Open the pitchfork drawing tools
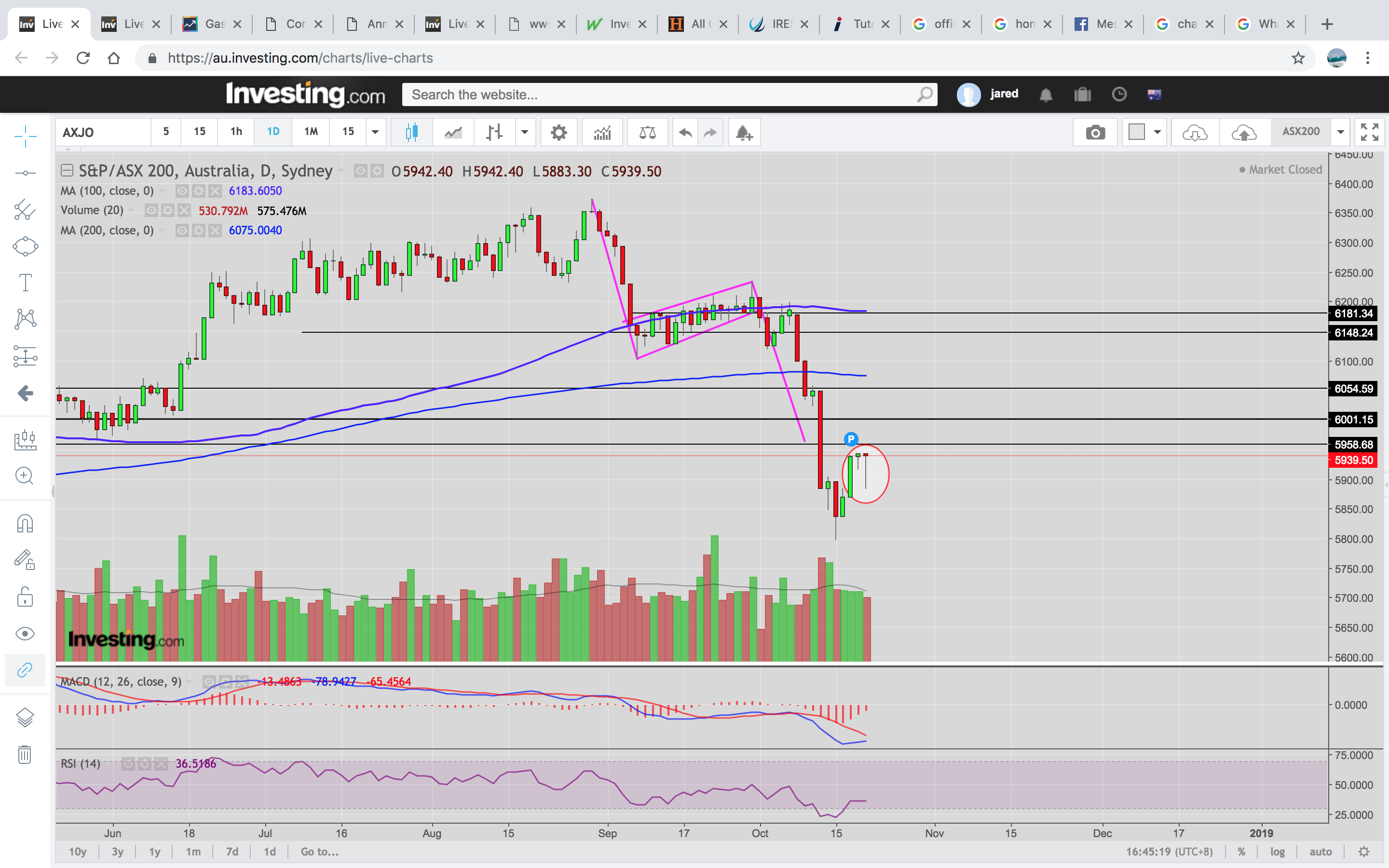Viewport: 1389px width, 868px height. click(25, 210)
